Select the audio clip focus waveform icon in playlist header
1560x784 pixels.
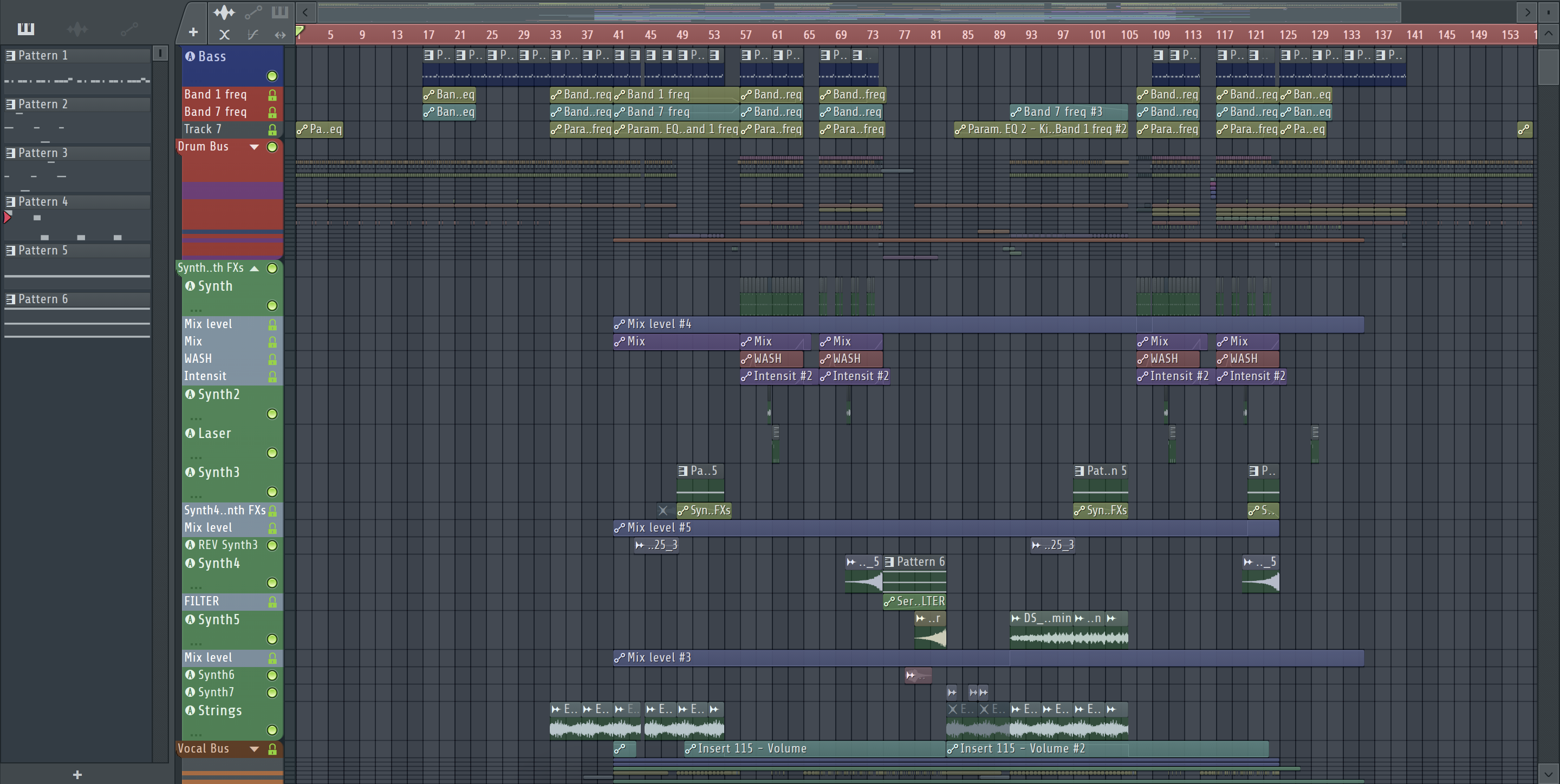coord(224,12)
